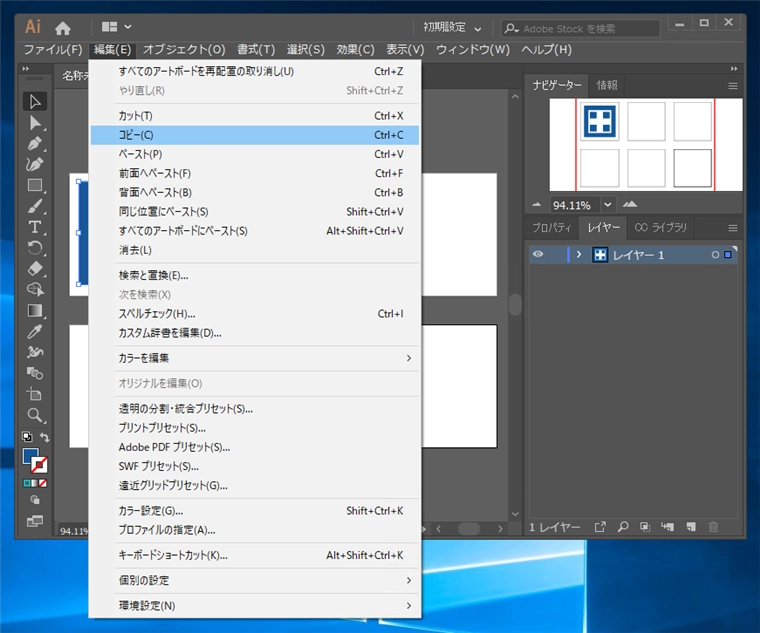Activate the Zoom magnifier tool
This screenshot has height=633, width=760.
(35, 415)
